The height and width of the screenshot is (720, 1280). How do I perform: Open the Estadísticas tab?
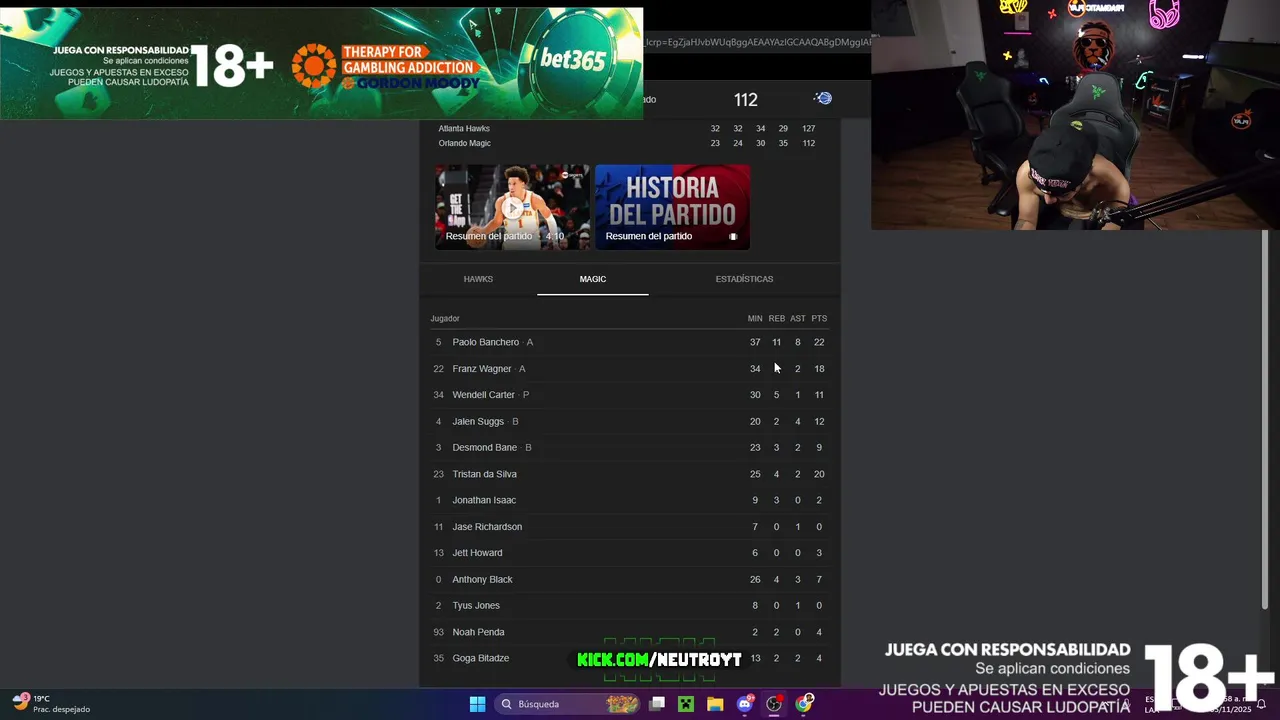(744, 279)
